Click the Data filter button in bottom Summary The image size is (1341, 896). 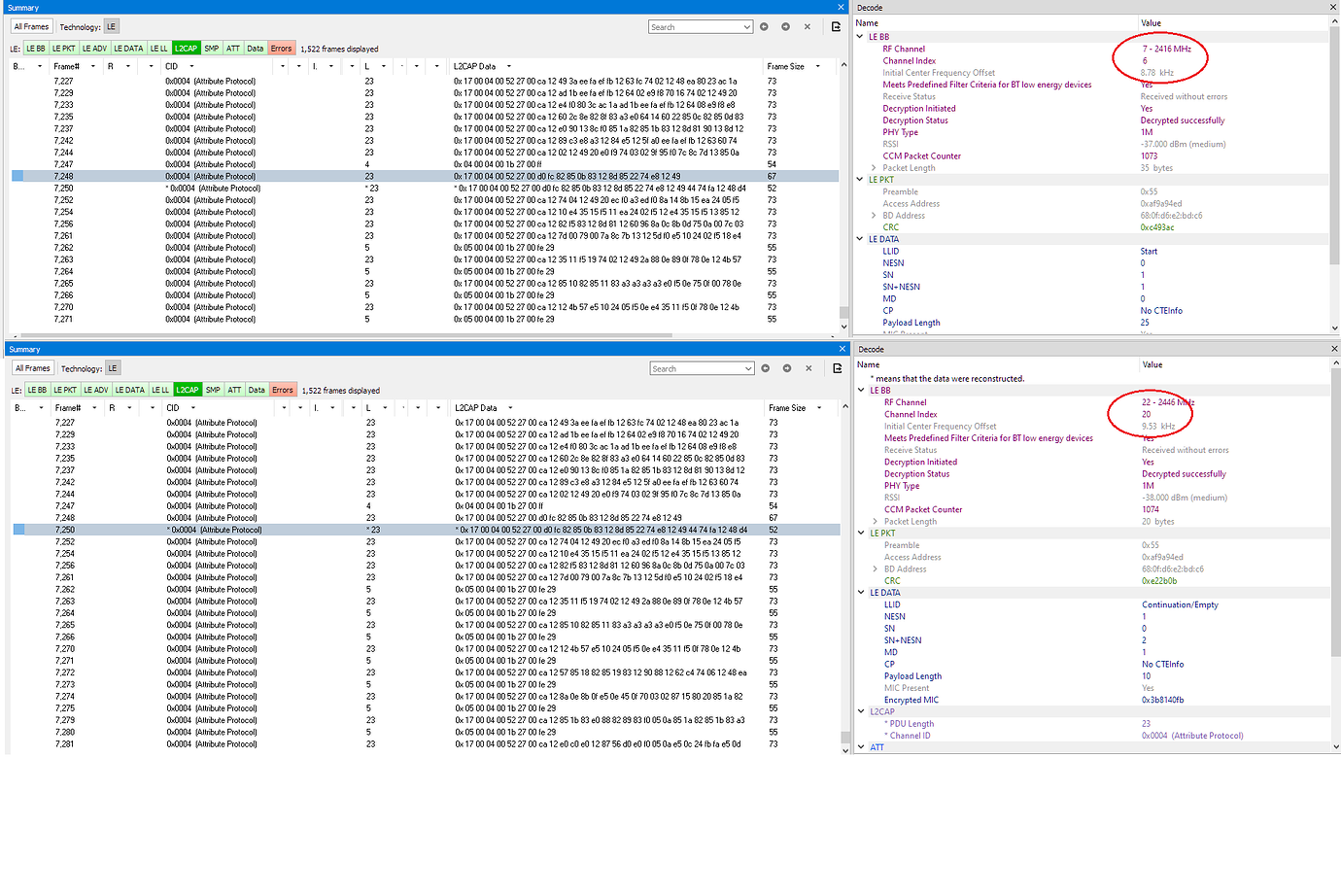pos(256,389)
